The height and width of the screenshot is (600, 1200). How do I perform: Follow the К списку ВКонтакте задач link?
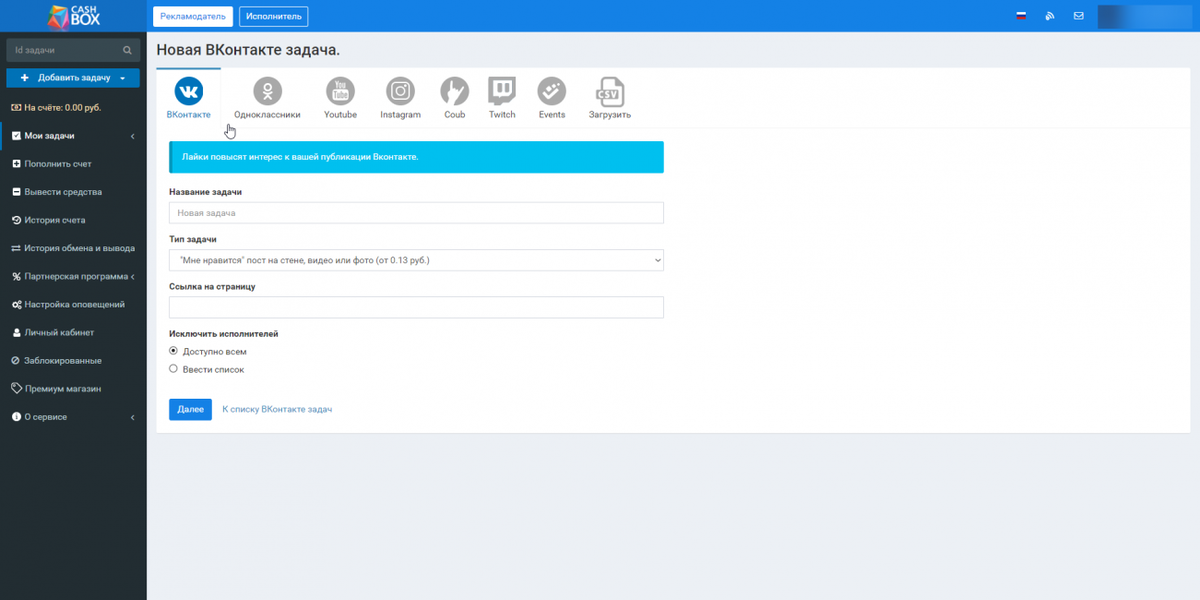(277, 409)
